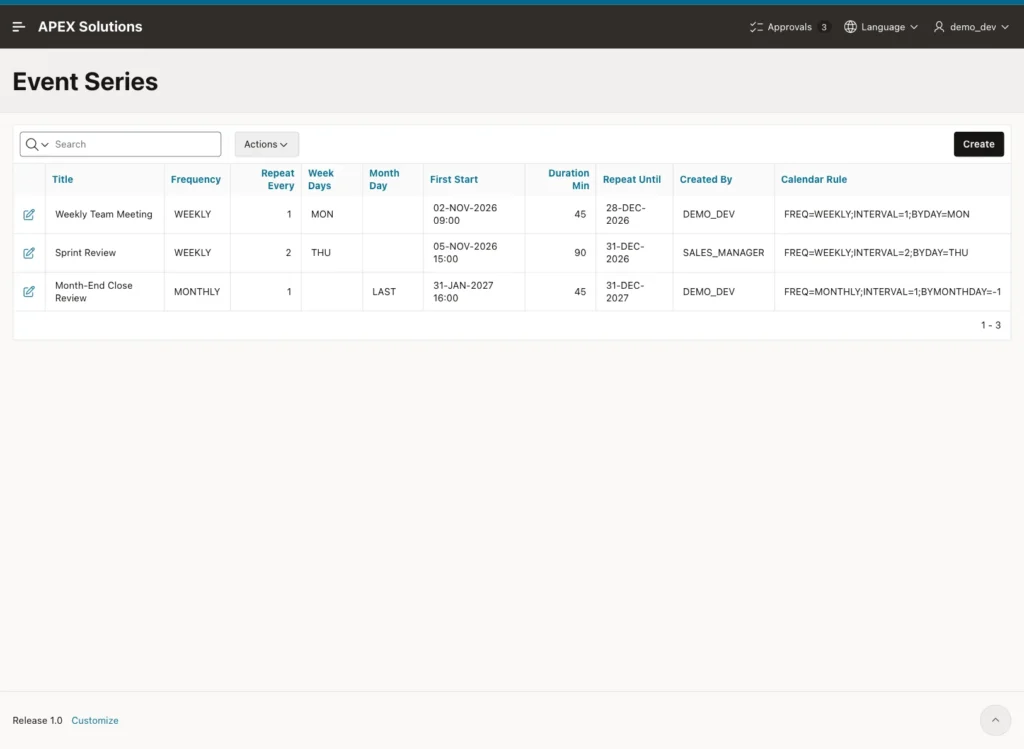Viewport: 1024px width, 749px height.
Task: Click the 28-DEC-2026 repeat until cell
Action: coord(634,214)
